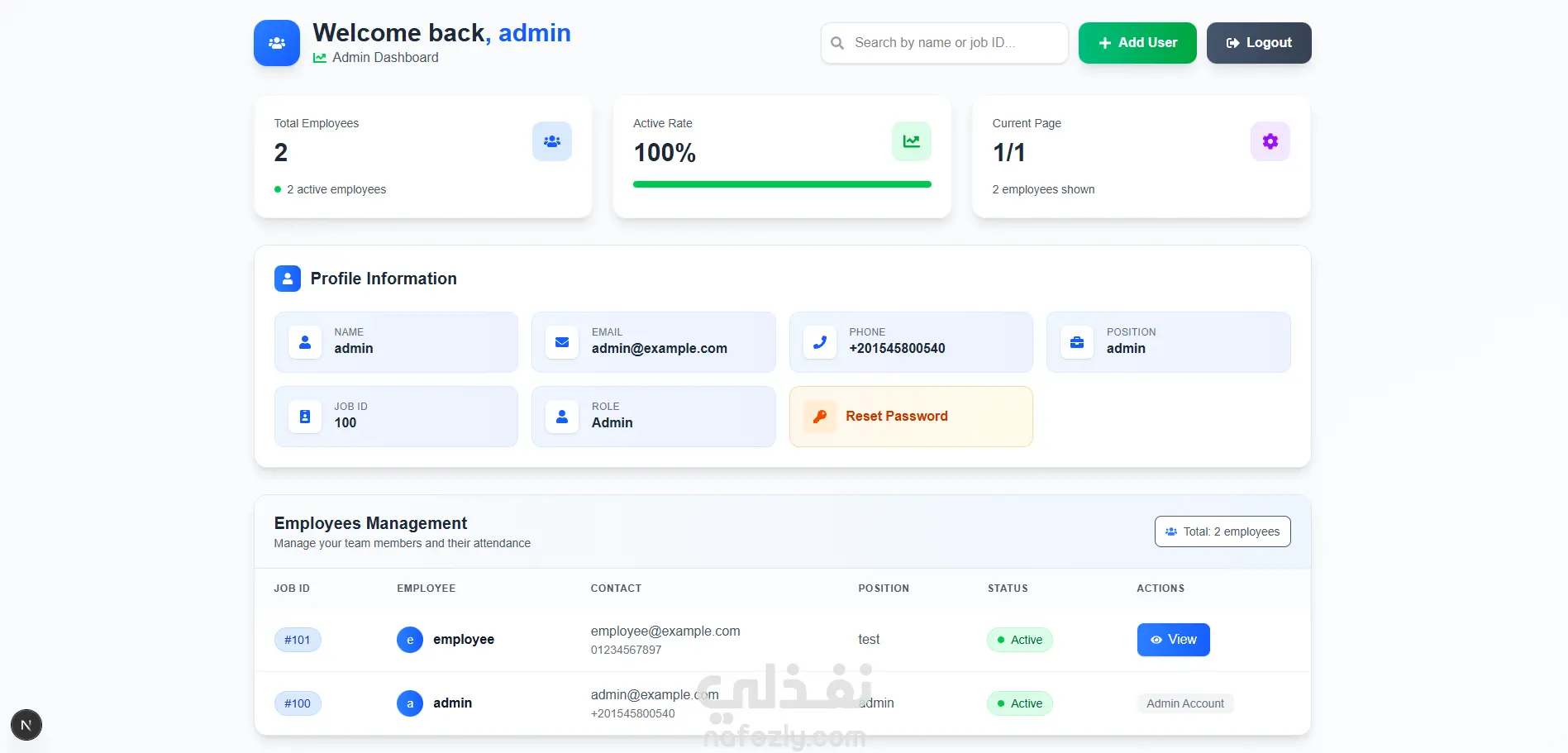Click the ID badge icon in the JOB ID field
1568x753 pixels.
coord(305,417)
